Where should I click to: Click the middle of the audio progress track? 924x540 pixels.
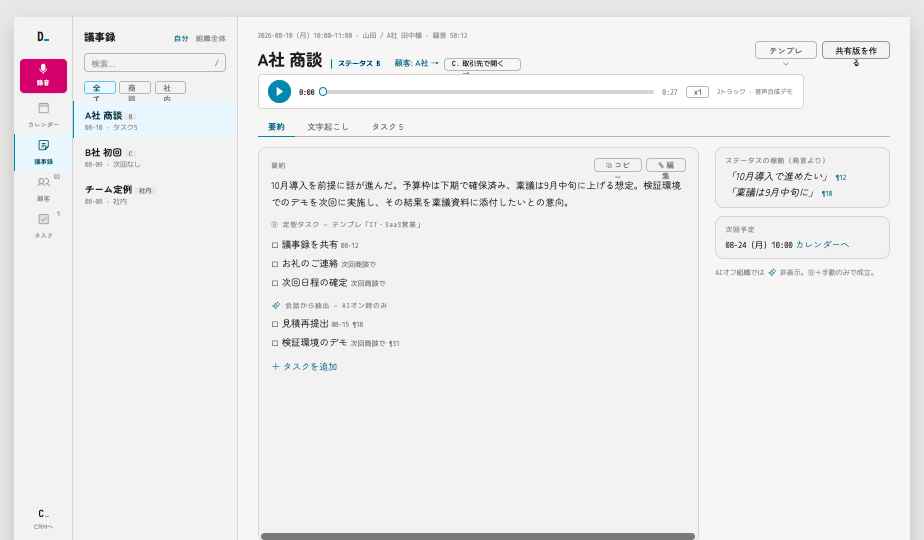[489, 91]
